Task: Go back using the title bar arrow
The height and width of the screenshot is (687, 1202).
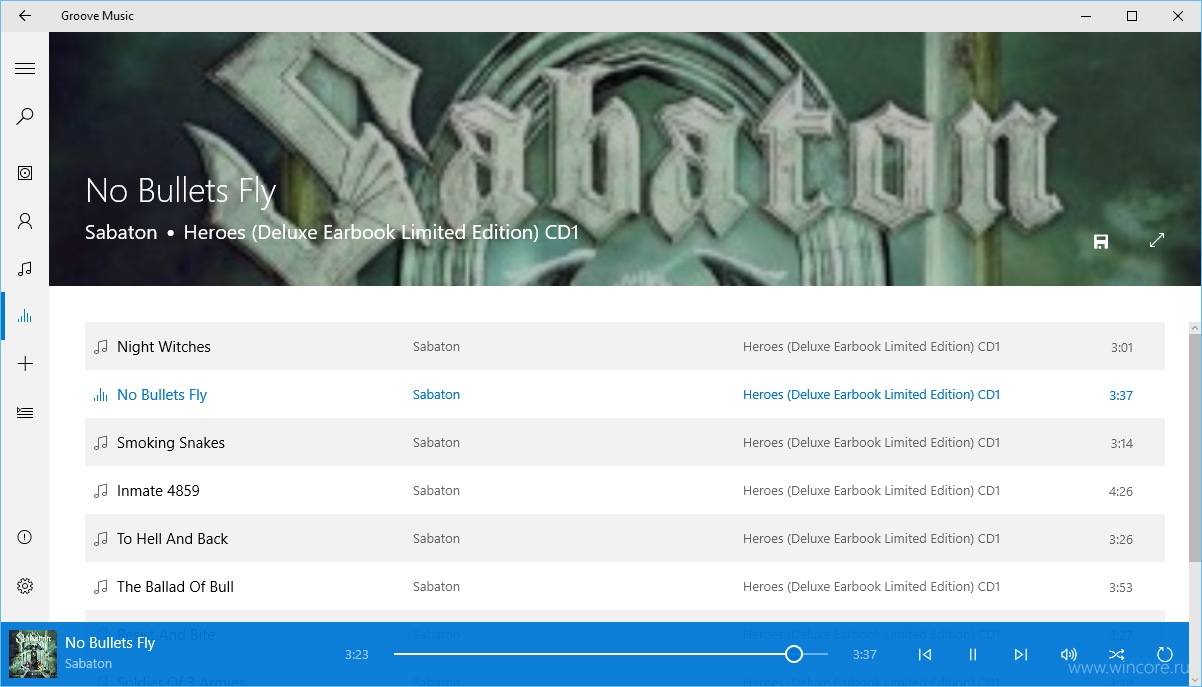Action: 25,16
